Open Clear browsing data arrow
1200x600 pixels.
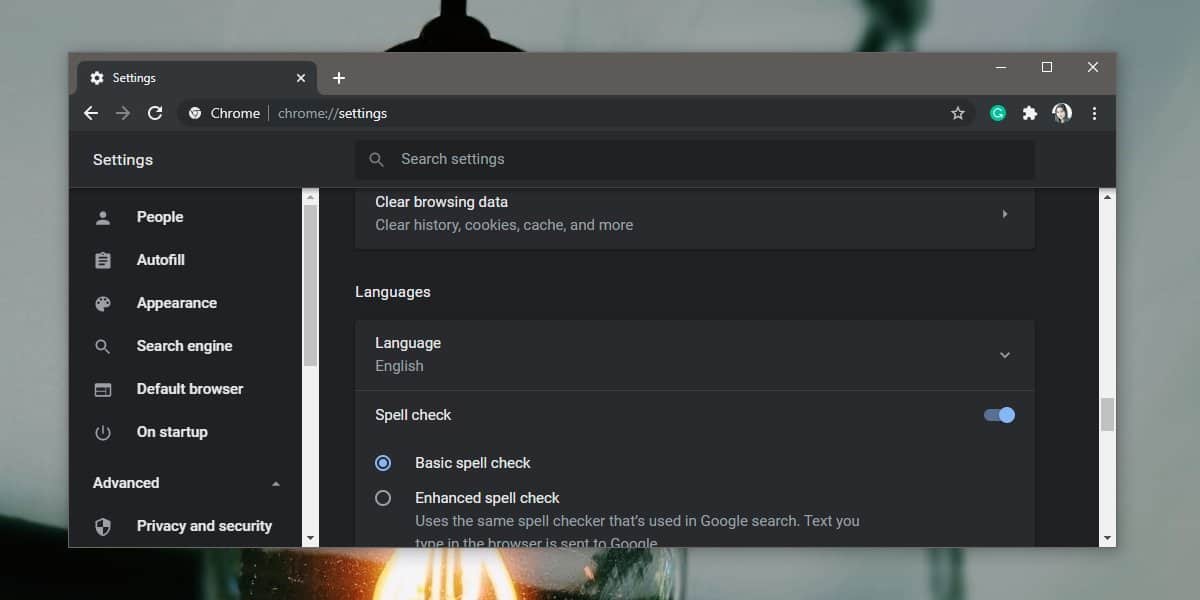1004,214
